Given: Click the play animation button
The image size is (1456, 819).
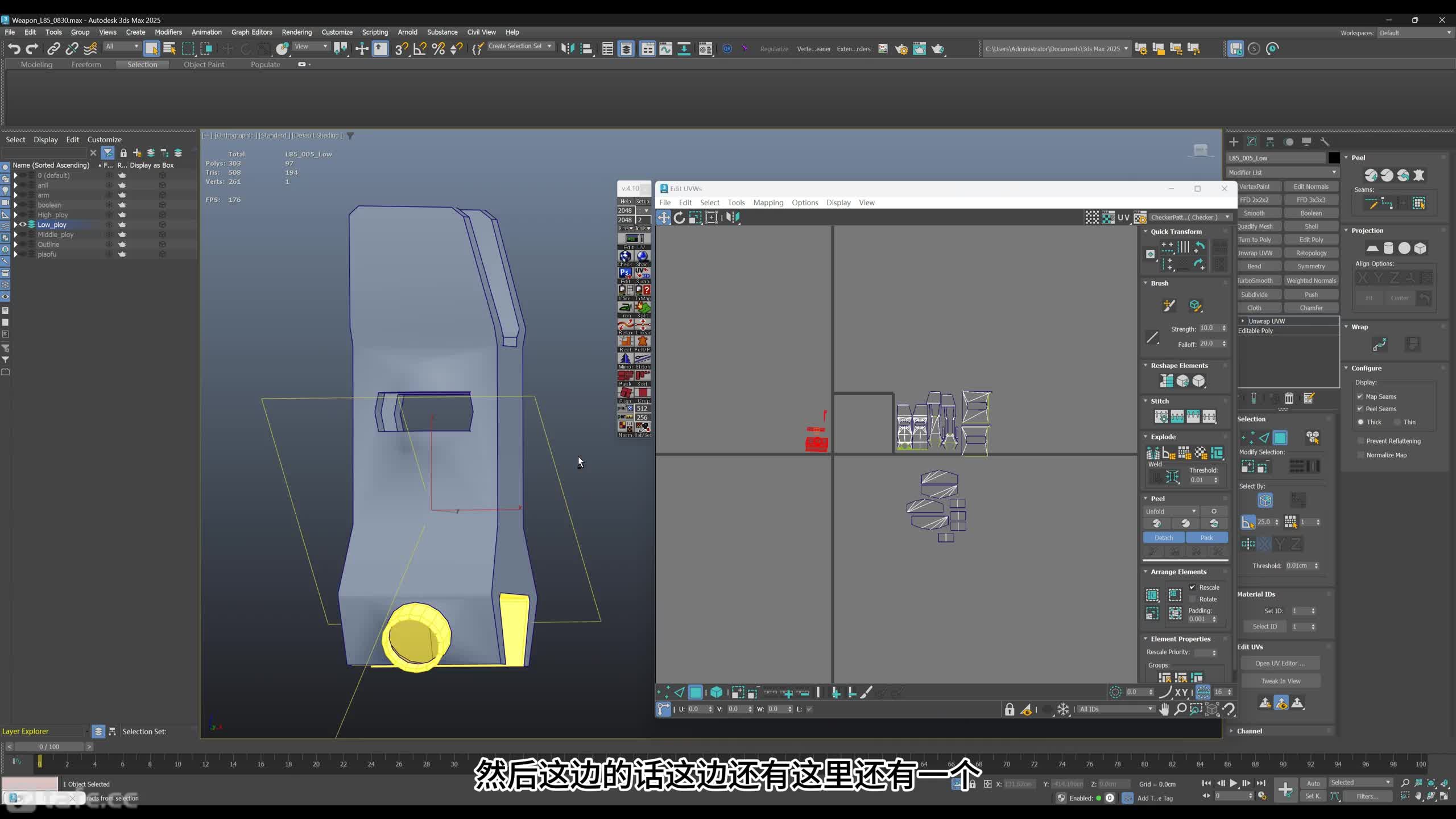Looking at the screenshot, I should 1233,783.
